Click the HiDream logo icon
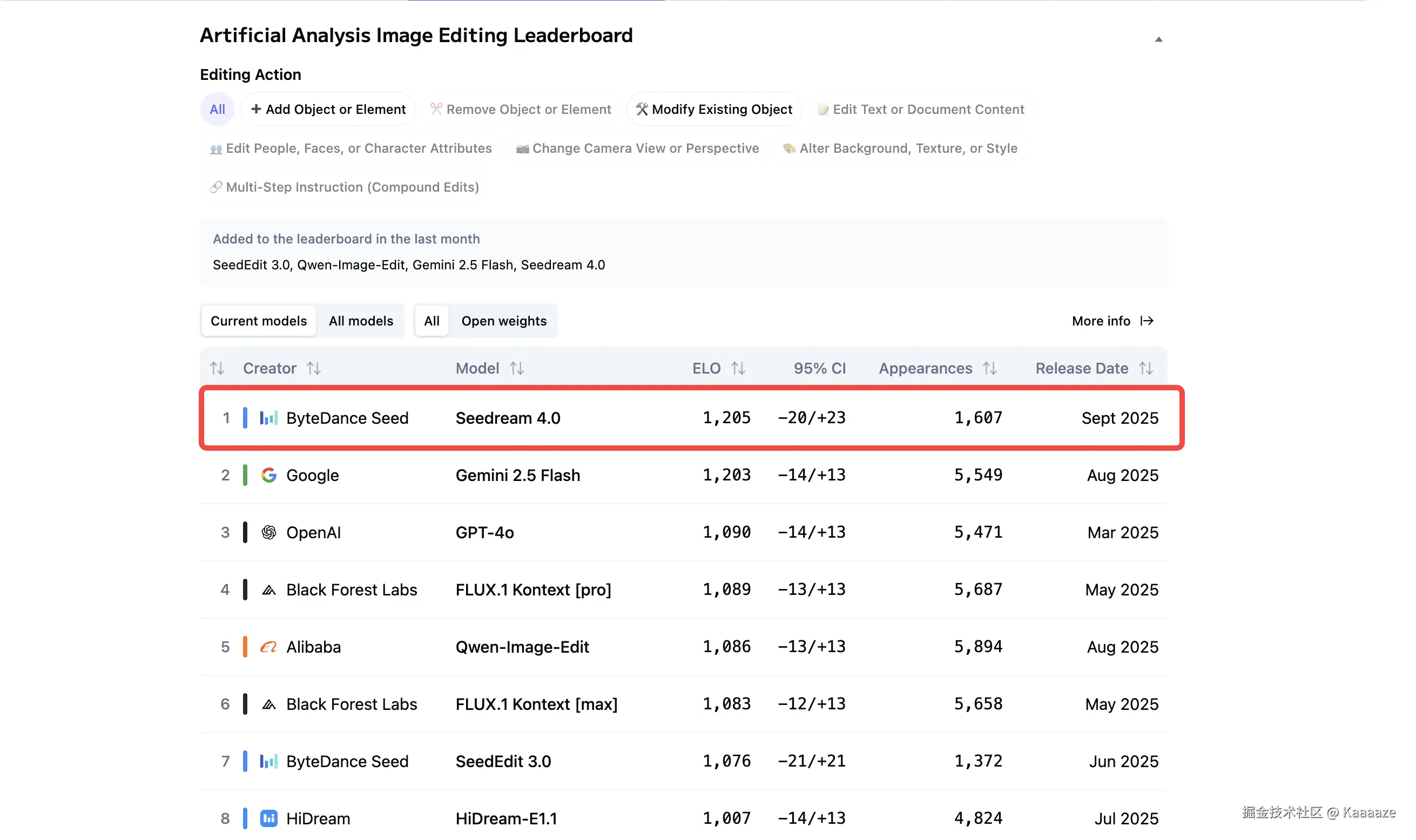The image size is (1416, 840). pos(268,818)
